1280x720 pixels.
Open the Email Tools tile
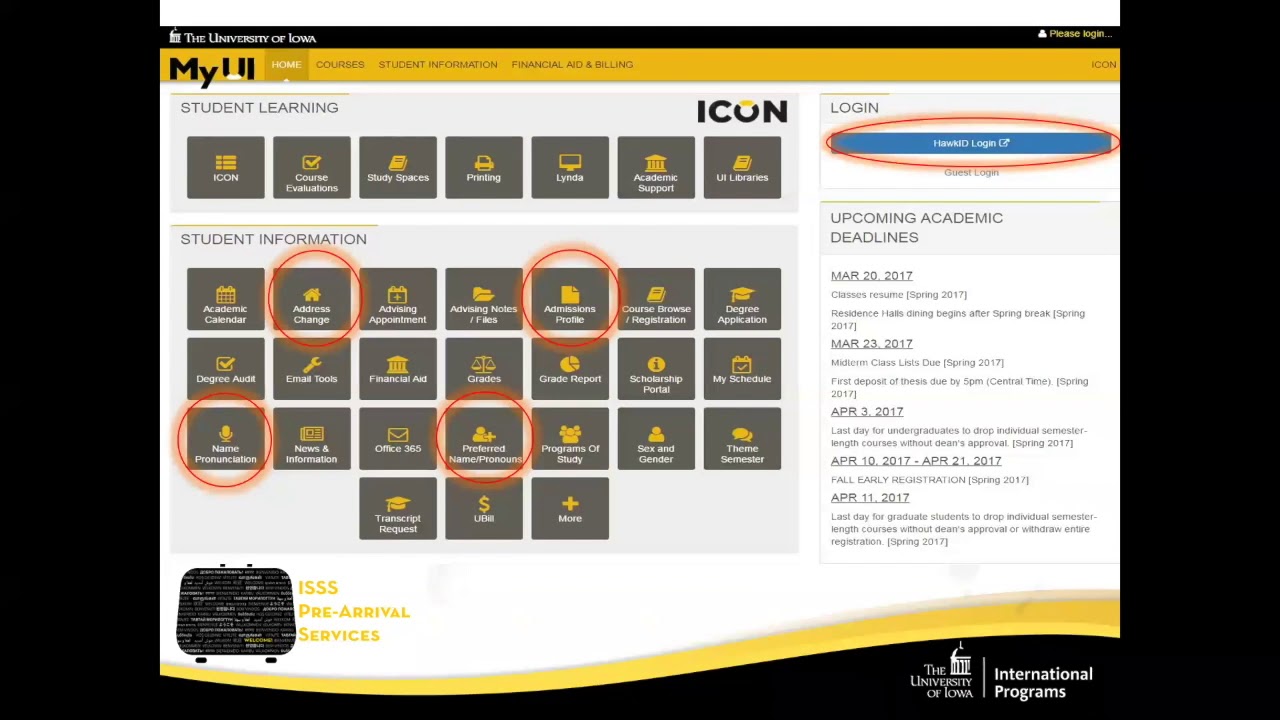pyautogui.click(x=312, y=369)
